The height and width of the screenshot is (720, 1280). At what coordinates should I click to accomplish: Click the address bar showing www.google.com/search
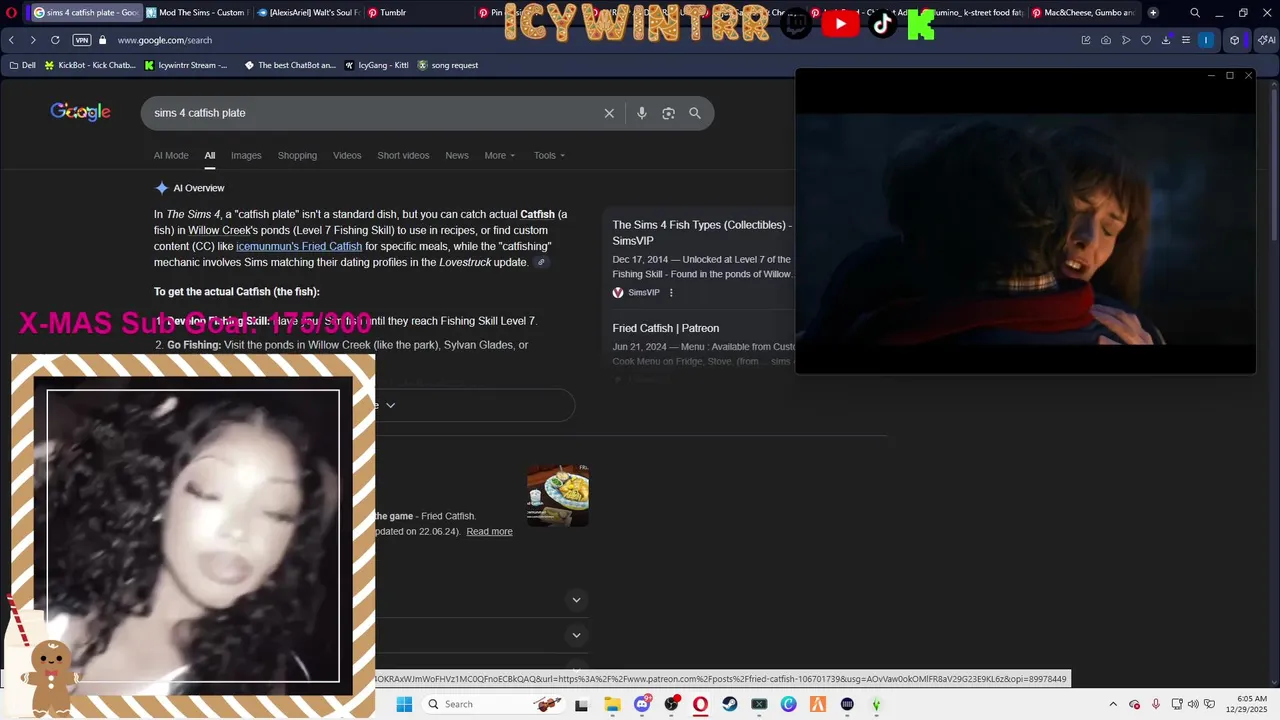click(x=165, y=40)
